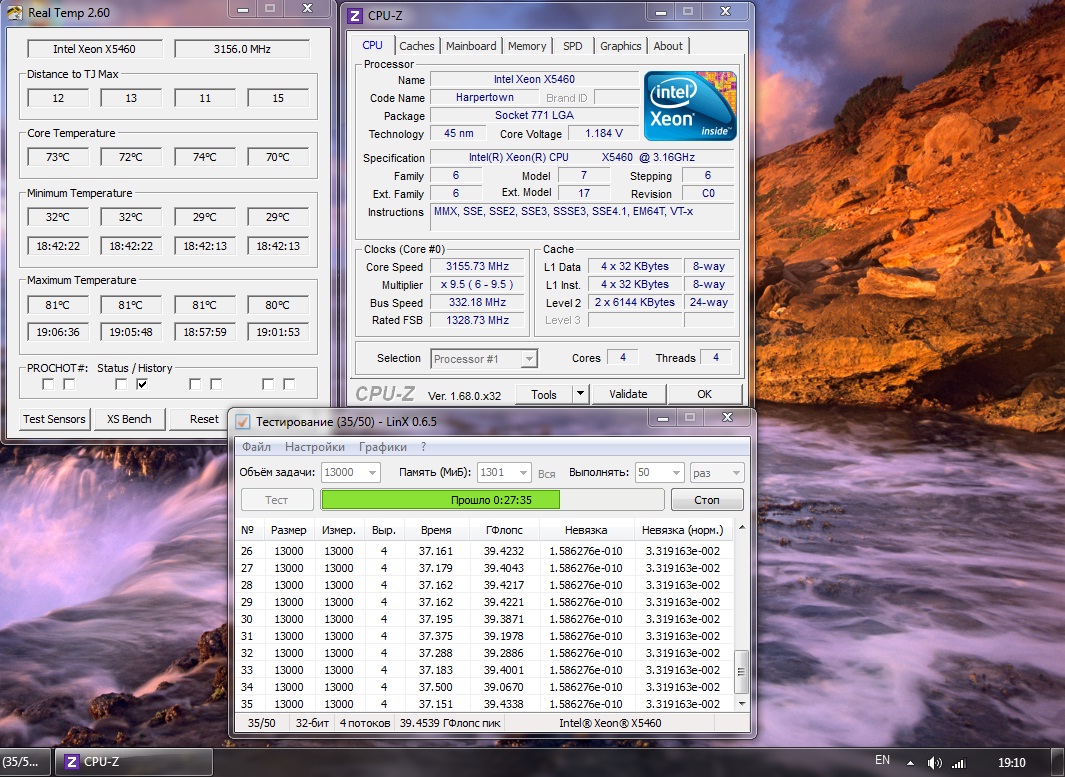Click the 39.0670 ГФлопс cell
Viewport: 1065px width, 777px height.
[x=503, y=687]
